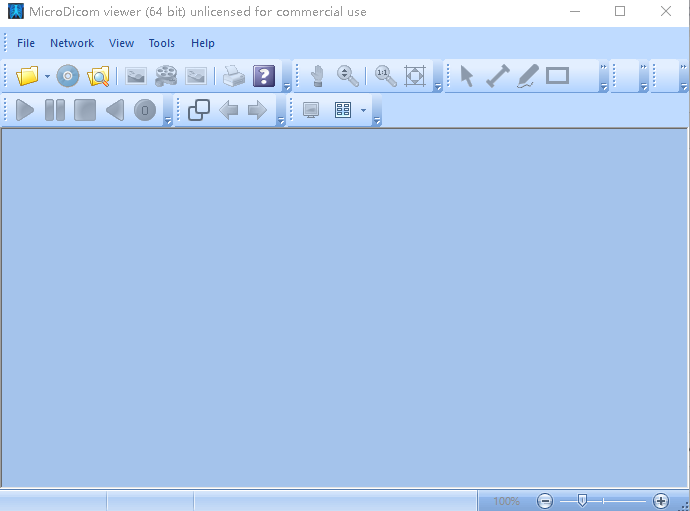690x511 pixels.
Task: Open the View menu
Action: 121,43
